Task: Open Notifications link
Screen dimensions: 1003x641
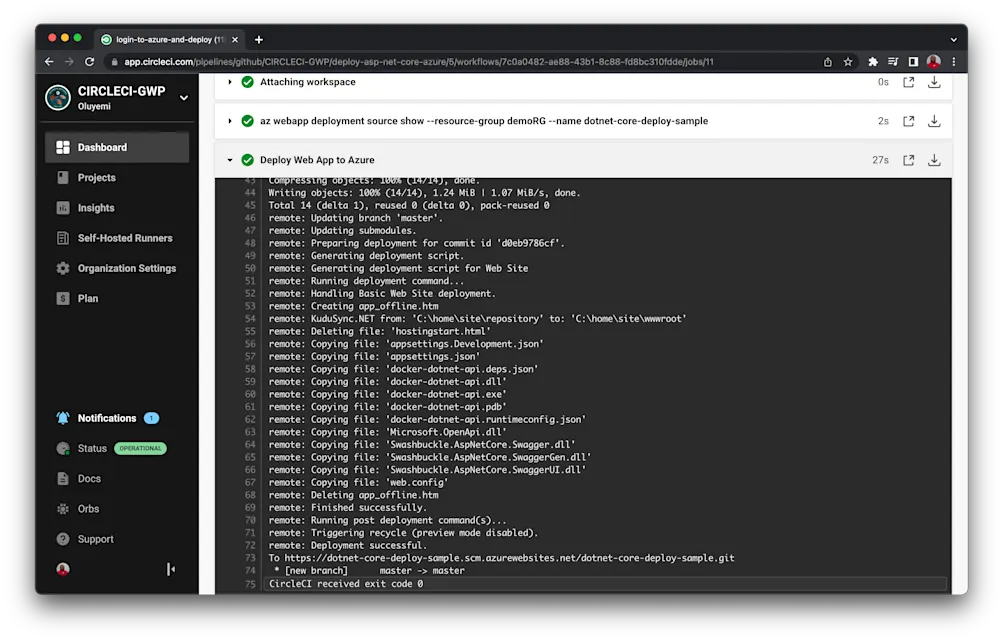Action: pos(107,418)
